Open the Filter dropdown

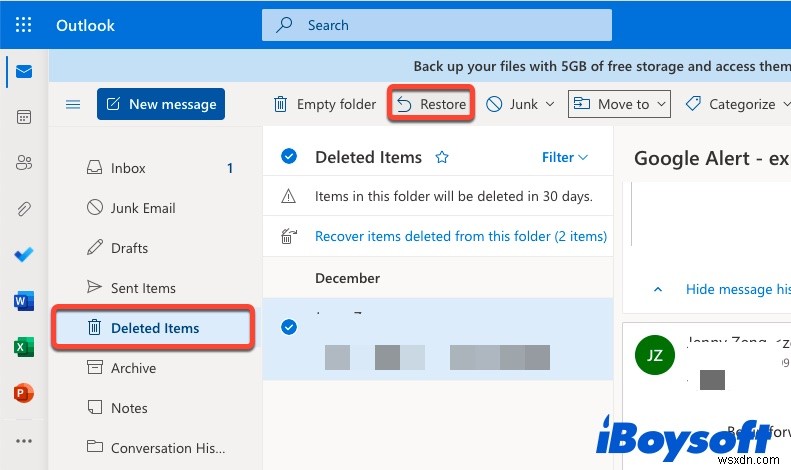pos(564,157)
